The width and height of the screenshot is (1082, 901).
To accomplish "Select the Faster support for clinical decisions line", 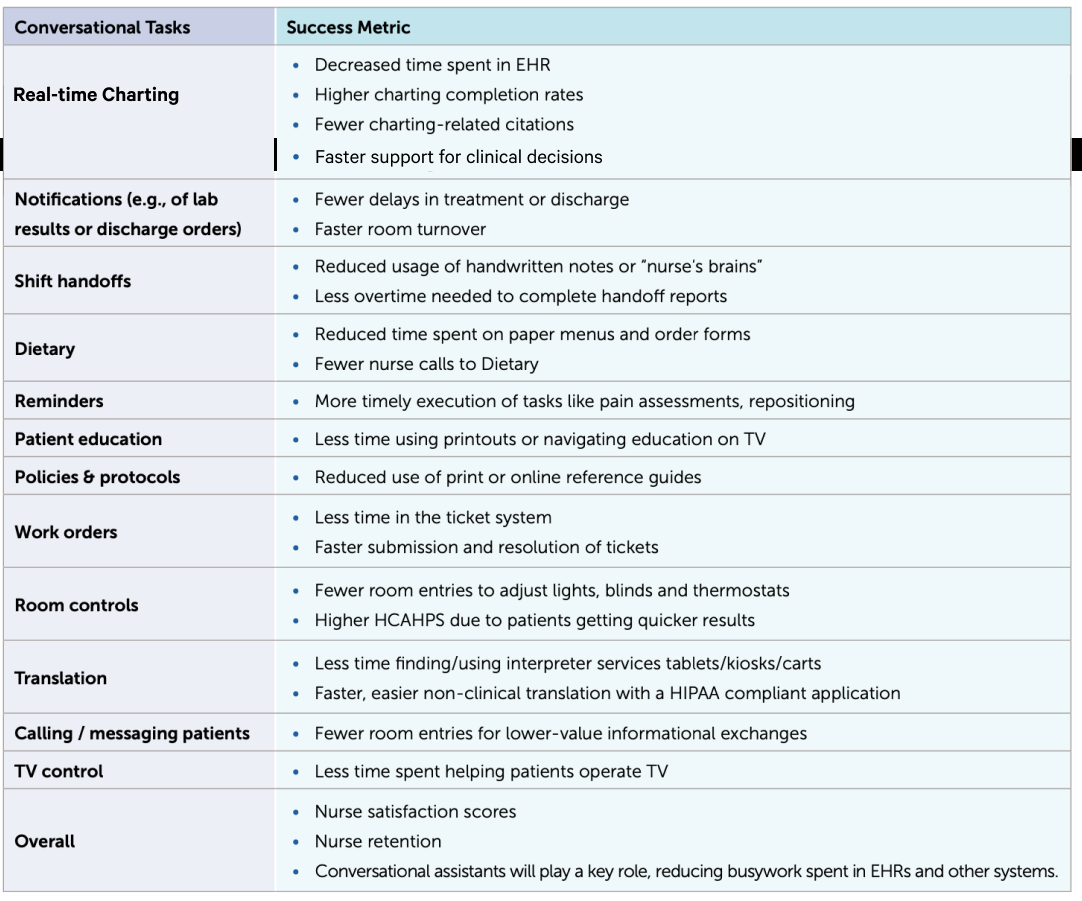I will pyautogui.click(x=458, y=157).
